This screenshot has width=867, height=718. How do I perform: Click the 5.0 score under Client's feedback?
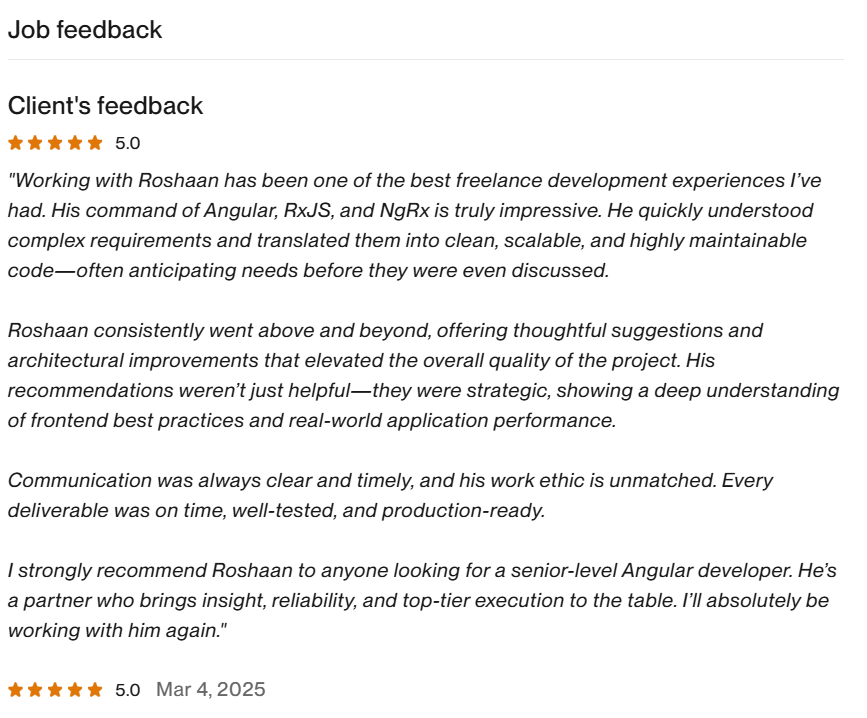click(x=128, y=143)
